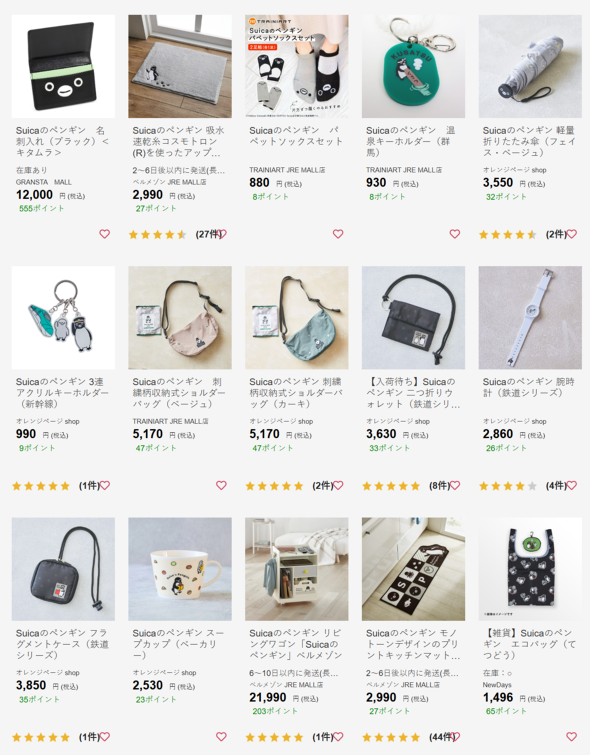The width and height of the screenshot is (590, 755).
Task: Open the bath mat product image
Action: 180,66
